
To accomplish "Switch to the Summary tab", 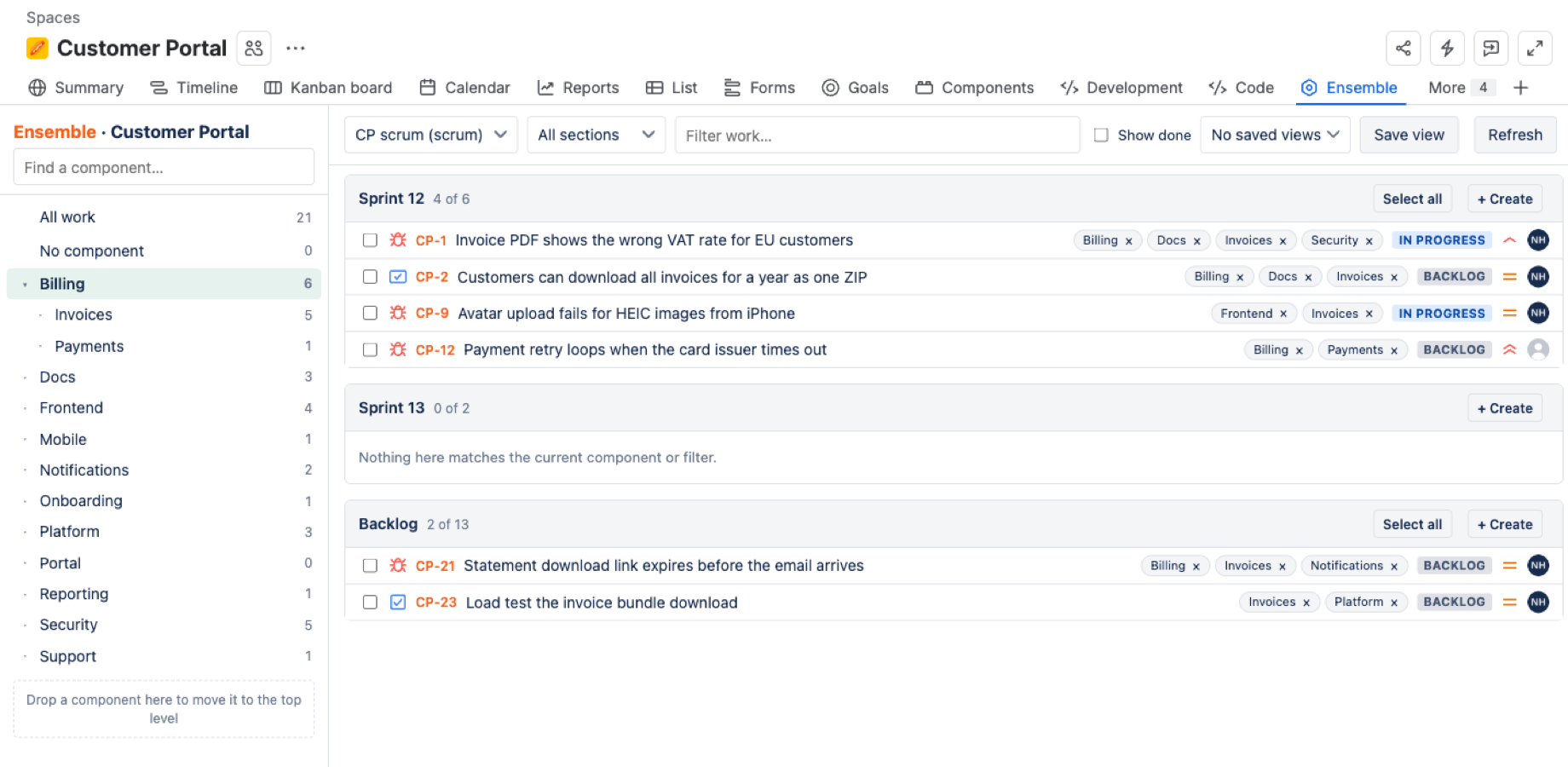I will pos(76,88).
